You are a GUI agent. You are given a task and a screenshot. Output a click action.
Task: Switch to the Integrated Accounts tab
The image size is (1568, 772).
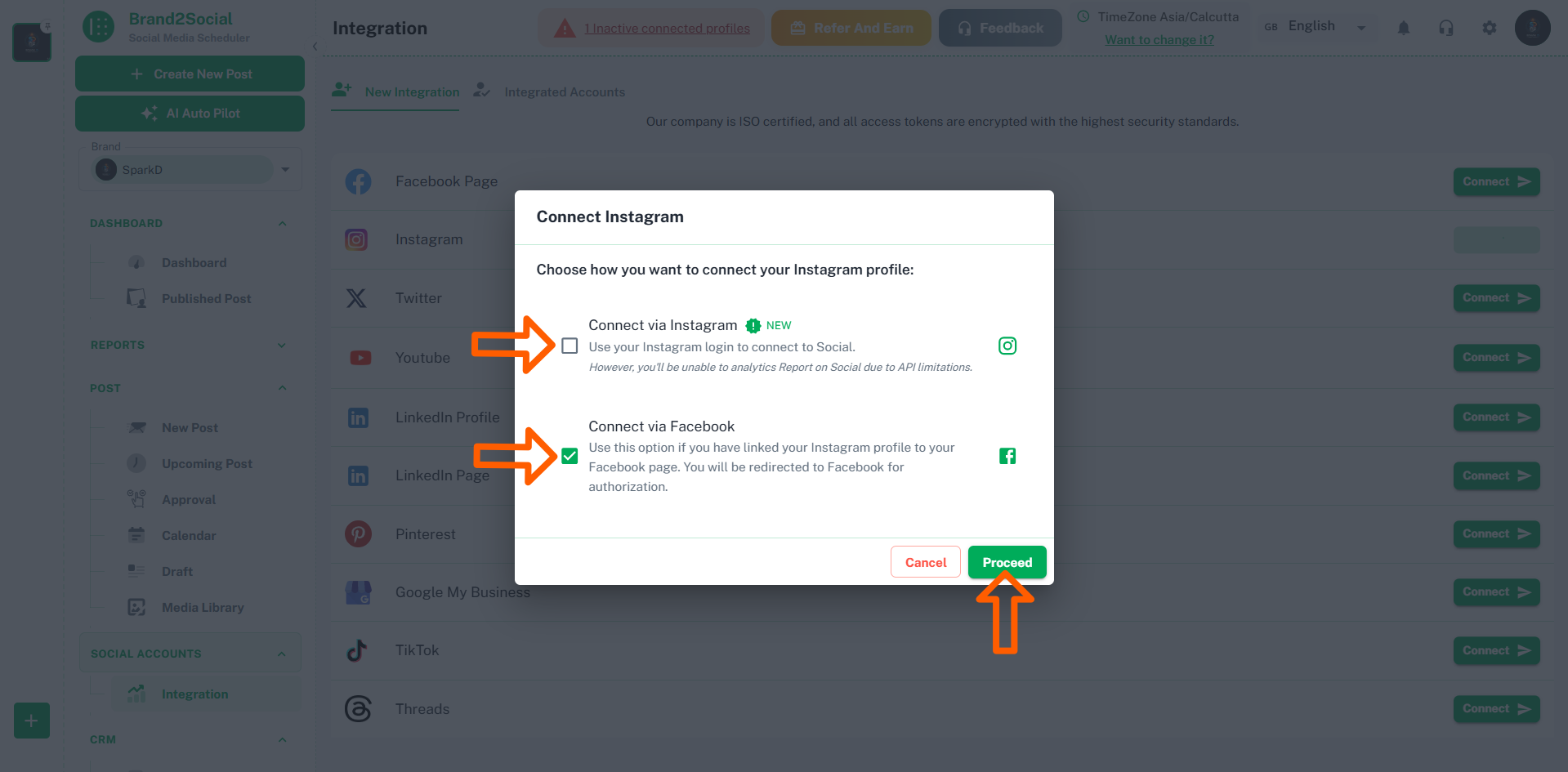pyautogui.click(x=564, y=91)
